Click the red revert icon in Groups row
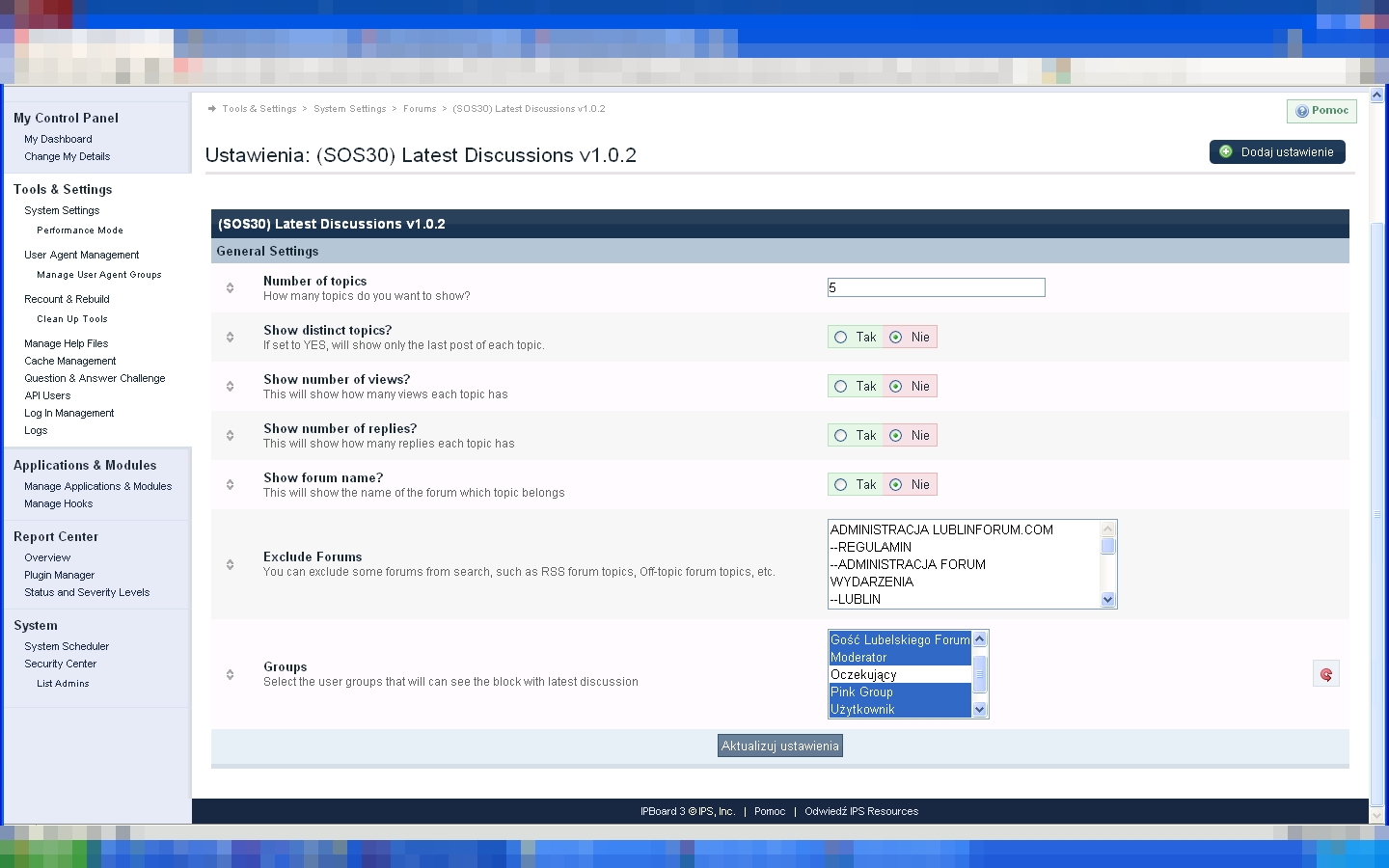1389x868 pixels. [1325, 674]
